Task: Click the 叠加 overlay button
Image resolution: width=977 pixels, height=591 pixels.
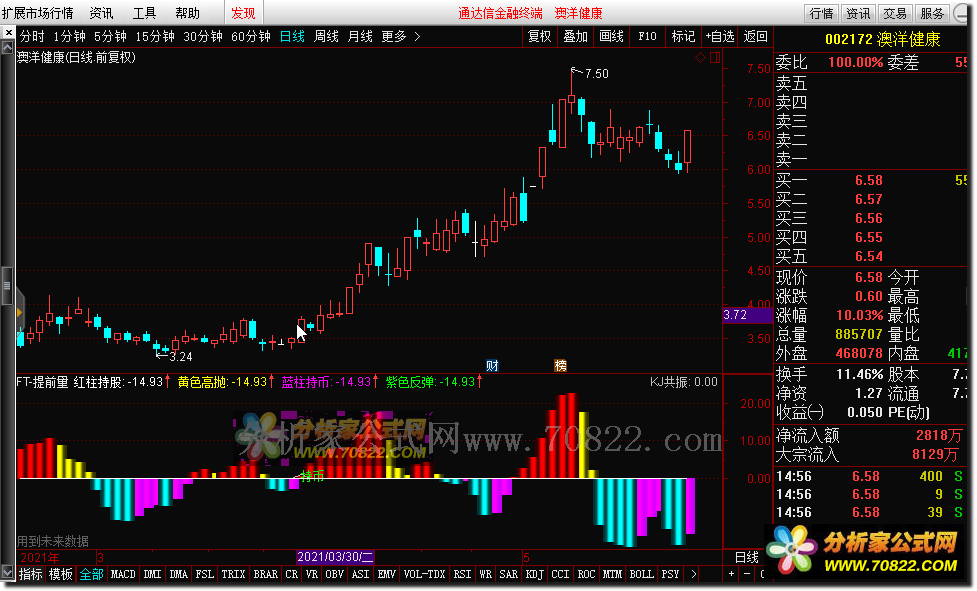Action: [x=576, y=37]
